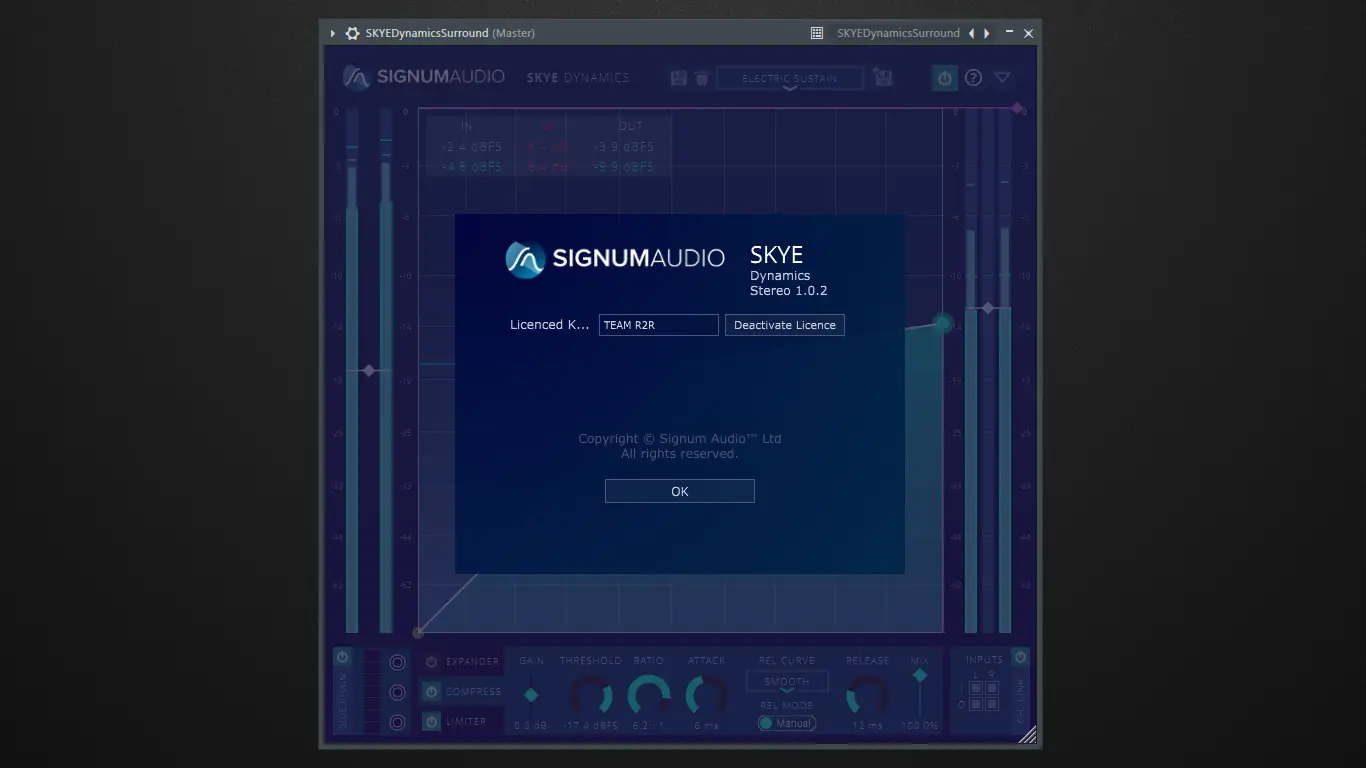Click the Signum Audio logo in the licence dialog
1366x768 pixels.
pos(615,259)
